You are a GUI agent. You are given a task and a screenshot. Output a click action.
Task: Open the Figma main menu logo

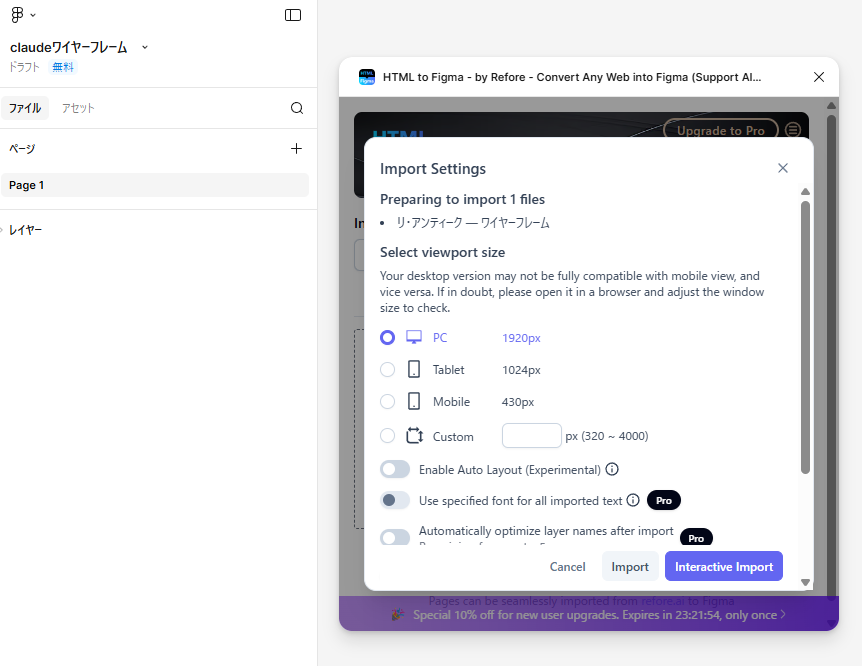pyautogui.click(x=17, y=15)
